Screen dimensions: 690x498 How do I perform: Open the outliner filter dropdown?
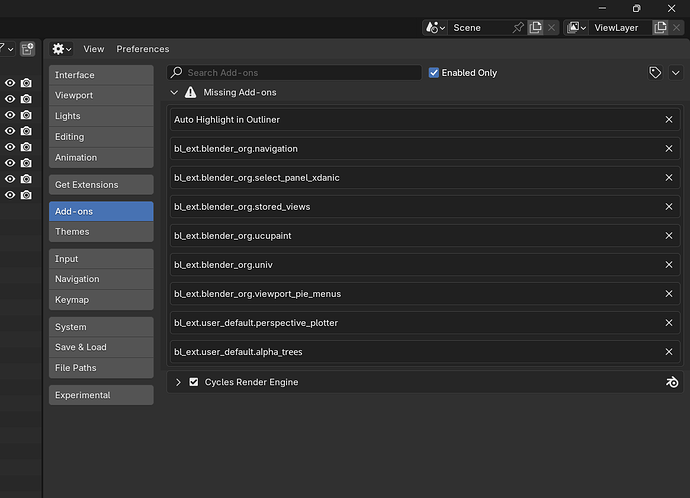[7, 49]
